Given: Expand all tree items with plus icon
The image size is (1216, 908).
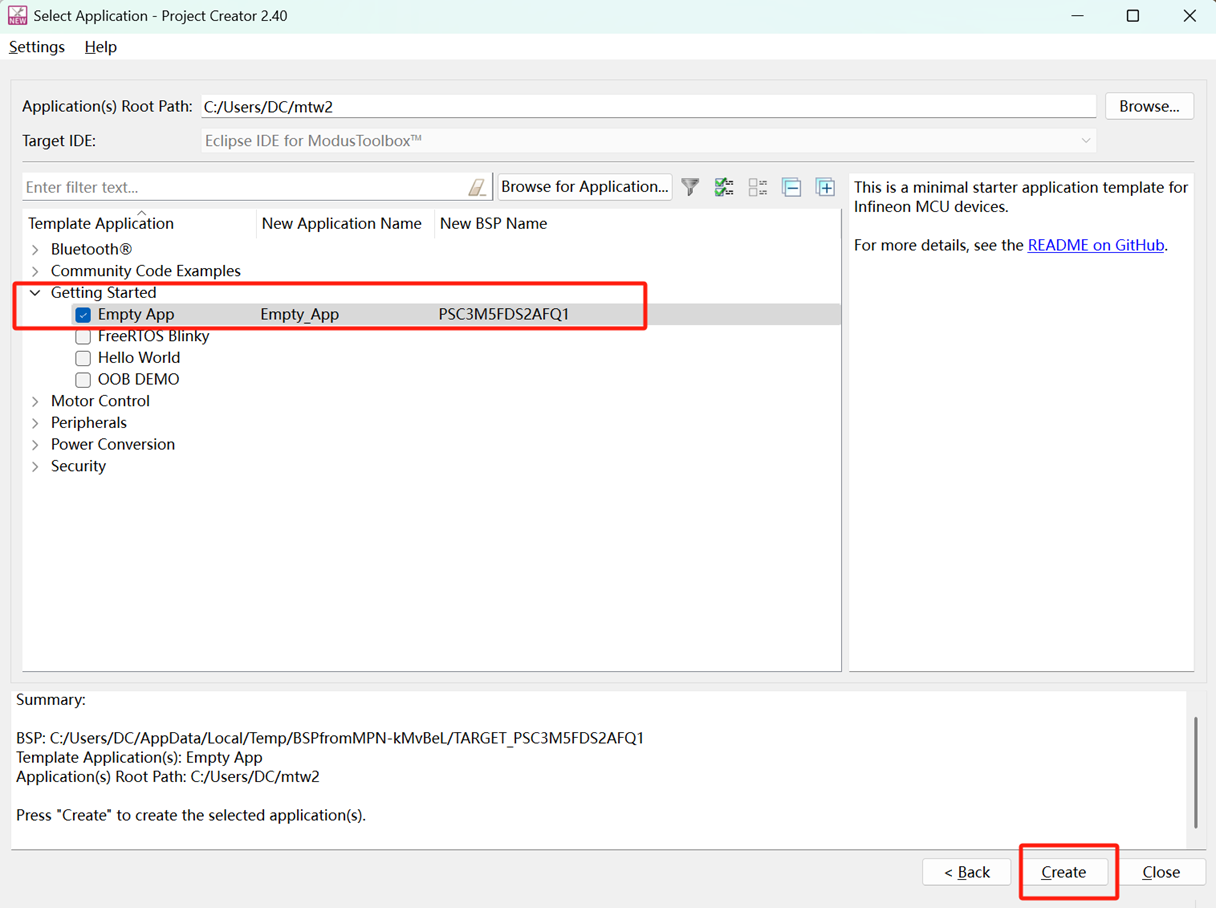Looking at the screenshot, I should [825, 187].
